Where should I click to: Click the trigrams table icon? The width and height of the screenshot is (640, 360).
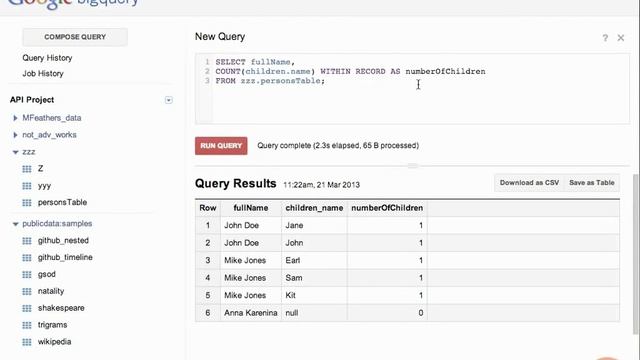coord(27,325)
